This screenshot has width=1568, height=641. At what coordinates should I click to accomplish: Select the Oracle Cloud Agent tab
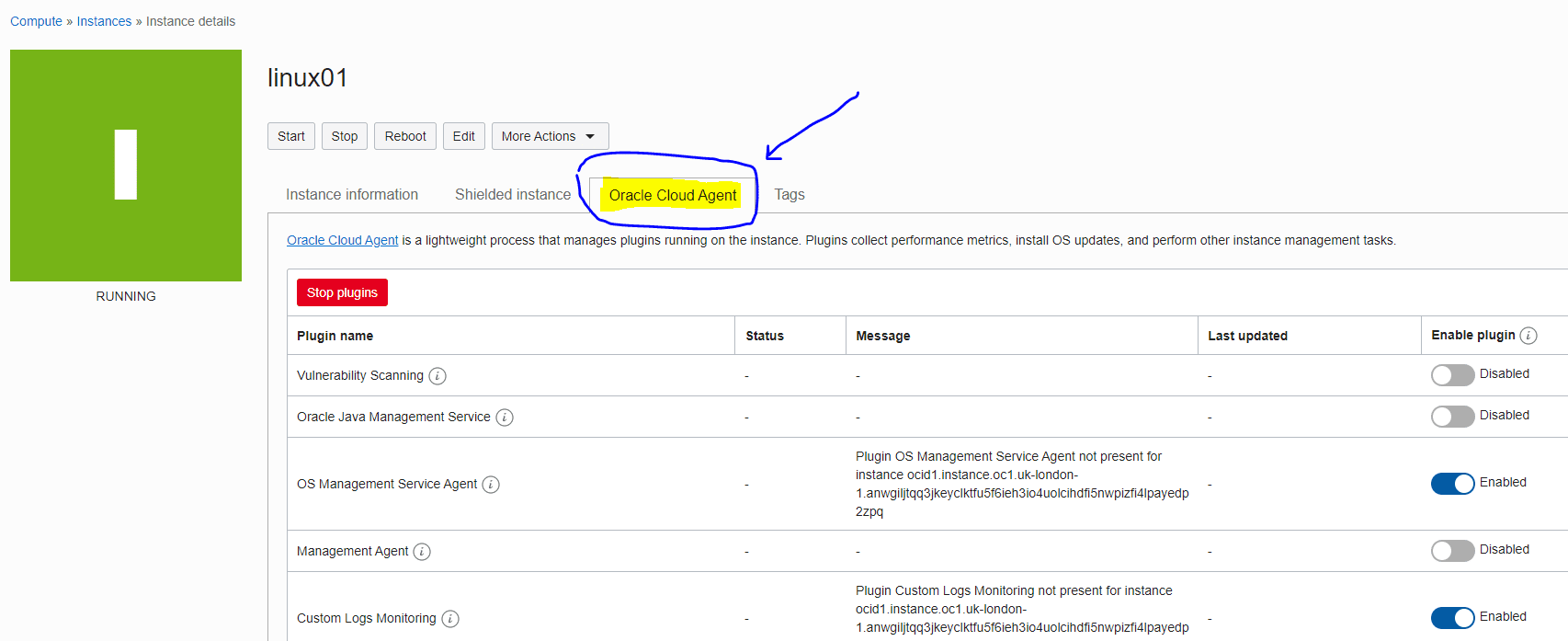click(673, 195)
